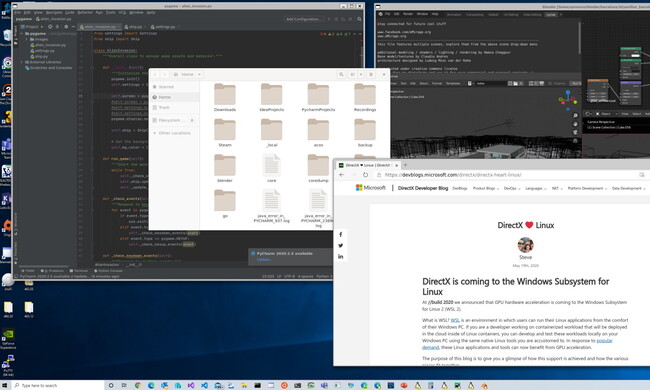Share article on Facebook icon
The image size is (650, 390).
(x=340, y=235)
